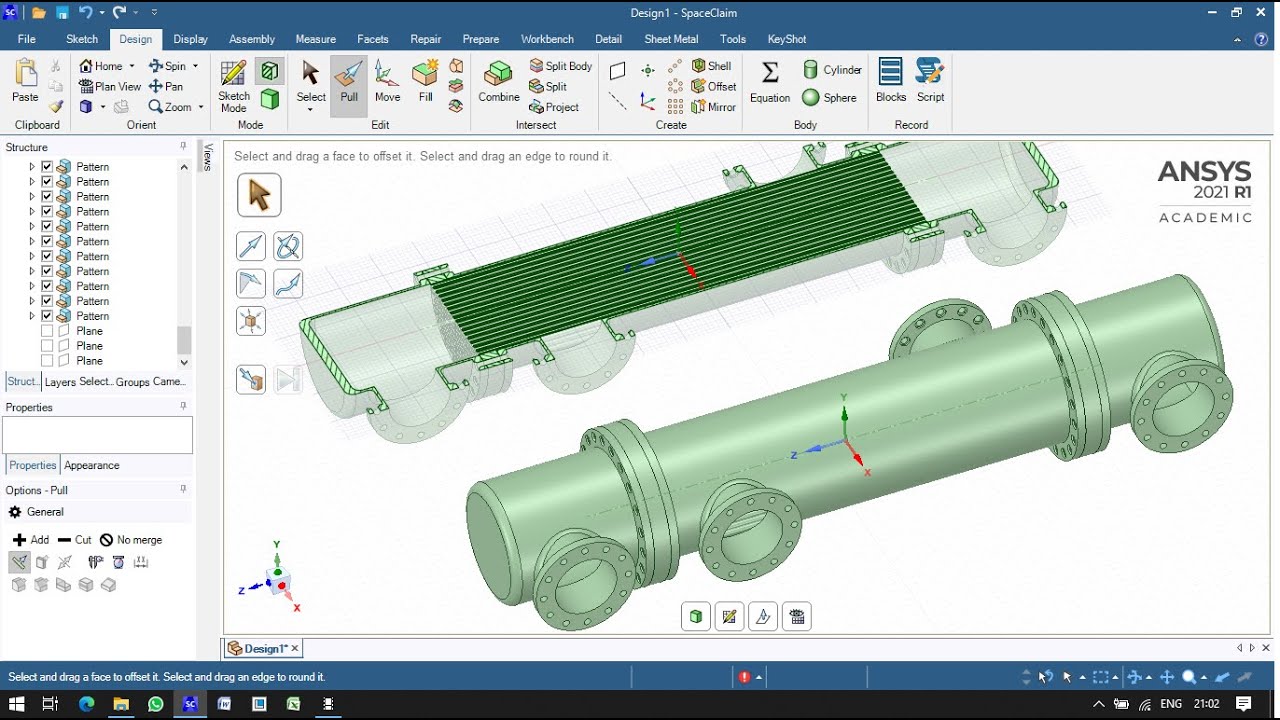Viewport: 1280px width, 720px height.
Task: Switch to 3D mode green cube icon
Action: tap(270, 99)
